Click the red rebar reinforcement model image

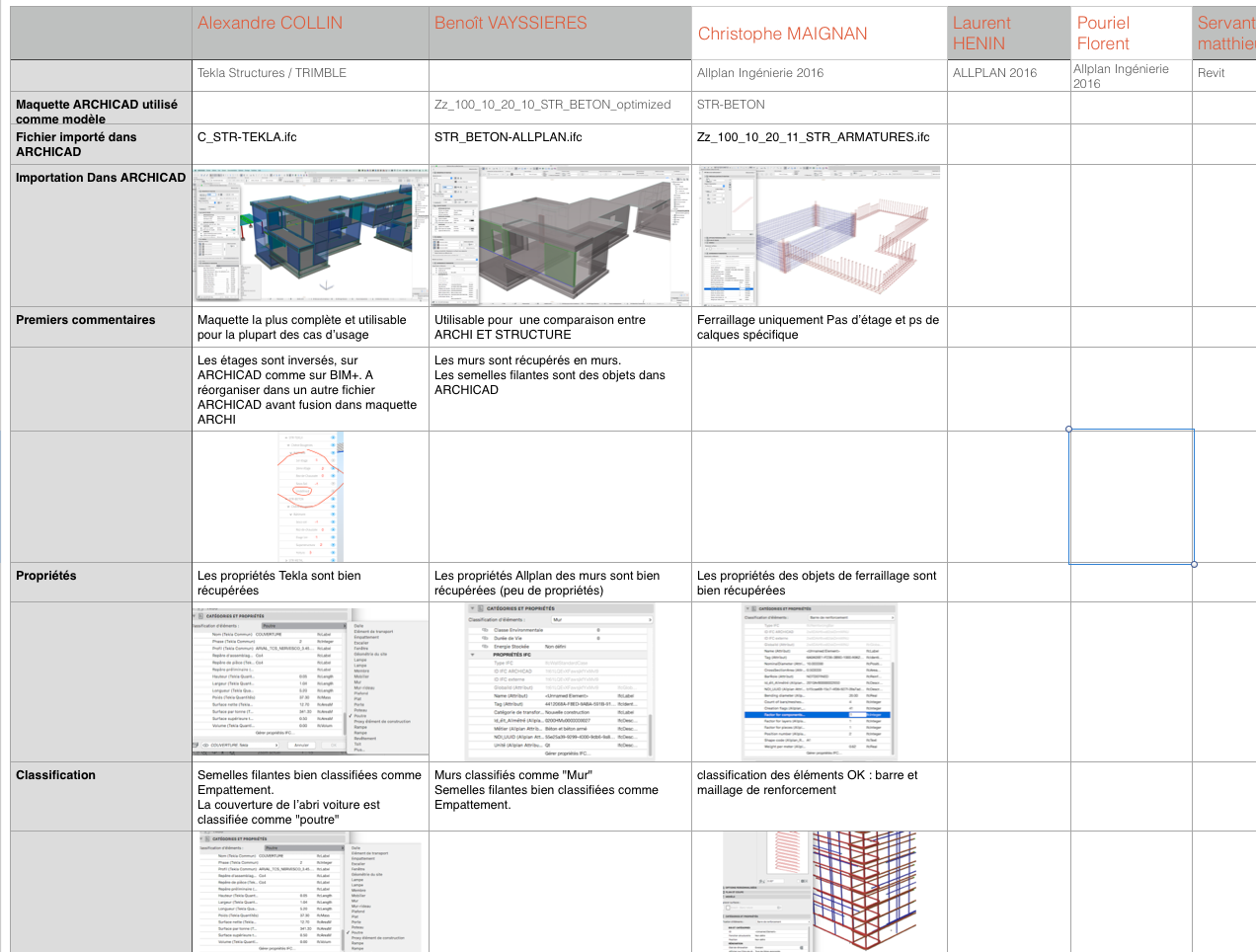(x=820, y=234)
